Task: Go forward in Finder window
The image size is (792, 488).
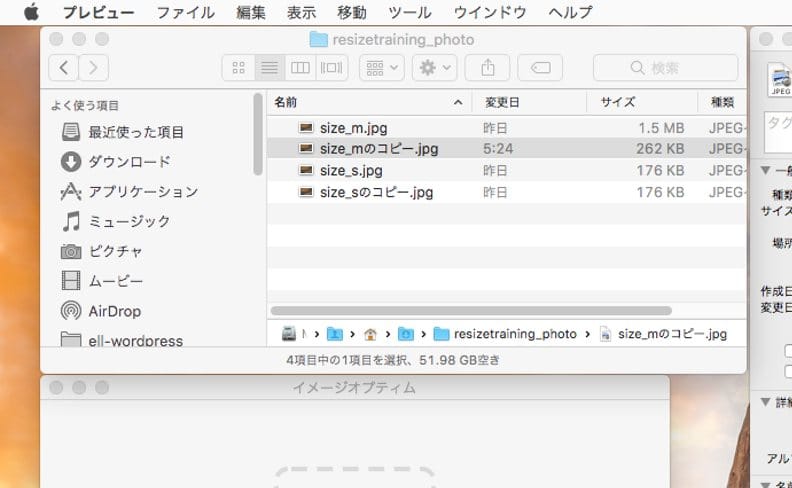Action: click(x=93, y=67)
